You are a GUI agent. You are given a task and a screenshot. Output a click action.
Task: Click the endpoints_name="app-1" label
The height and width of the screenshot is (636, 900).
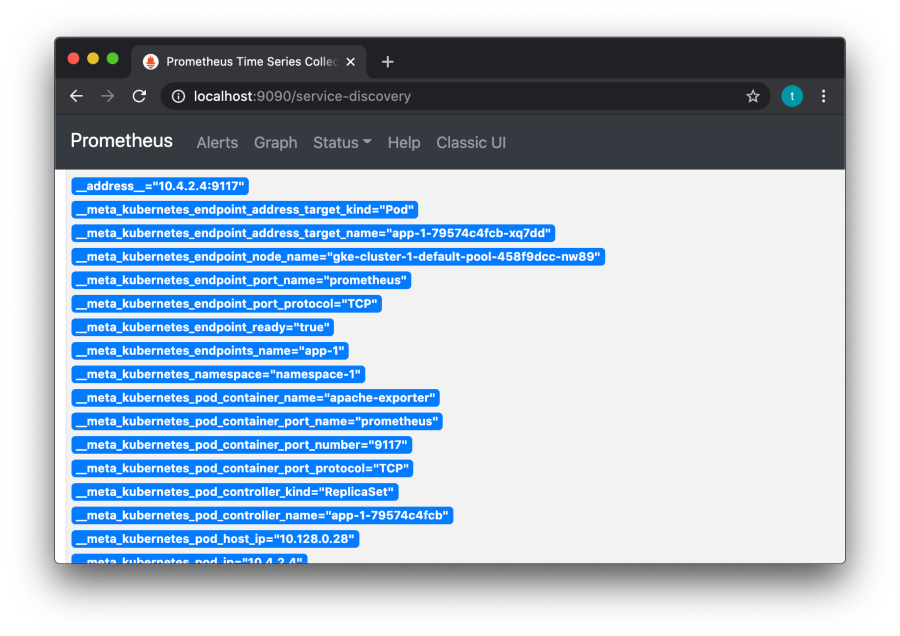[210, 351]
